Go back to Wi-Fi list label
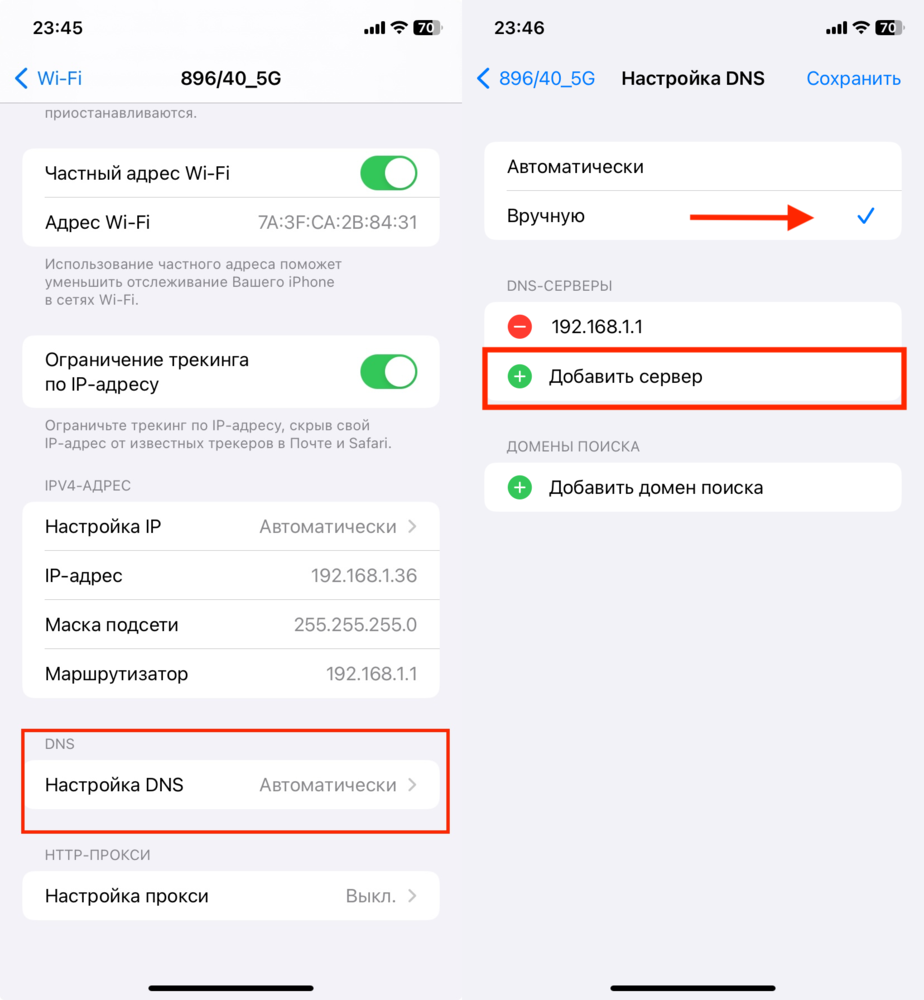 59,78
